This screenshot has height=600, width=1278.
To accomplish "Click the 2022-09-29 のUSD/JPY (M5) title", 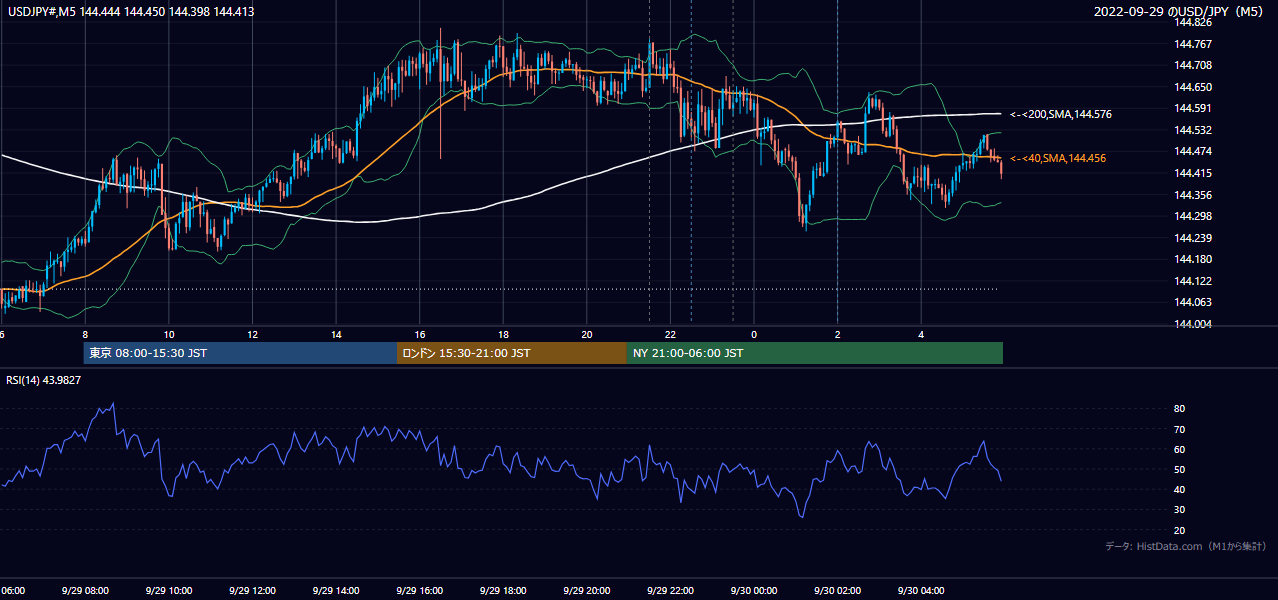I will (1181, 11).
